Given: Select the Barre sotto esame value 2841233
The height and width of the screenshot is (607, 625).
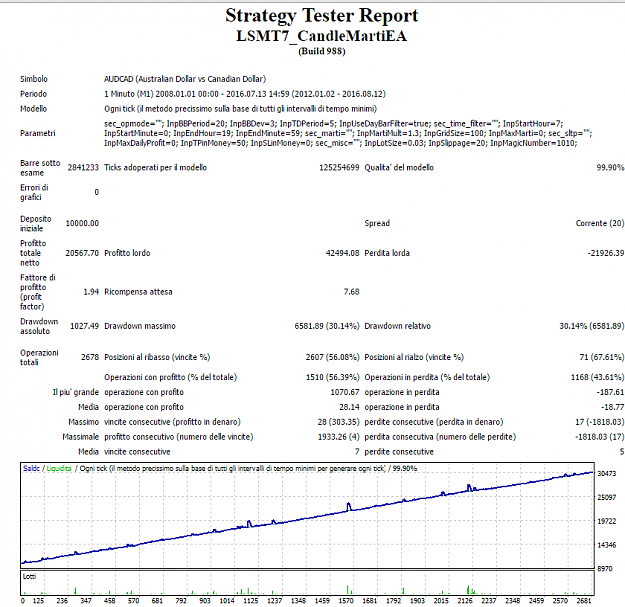Looking at the screenshot, I should click(83, 167).
